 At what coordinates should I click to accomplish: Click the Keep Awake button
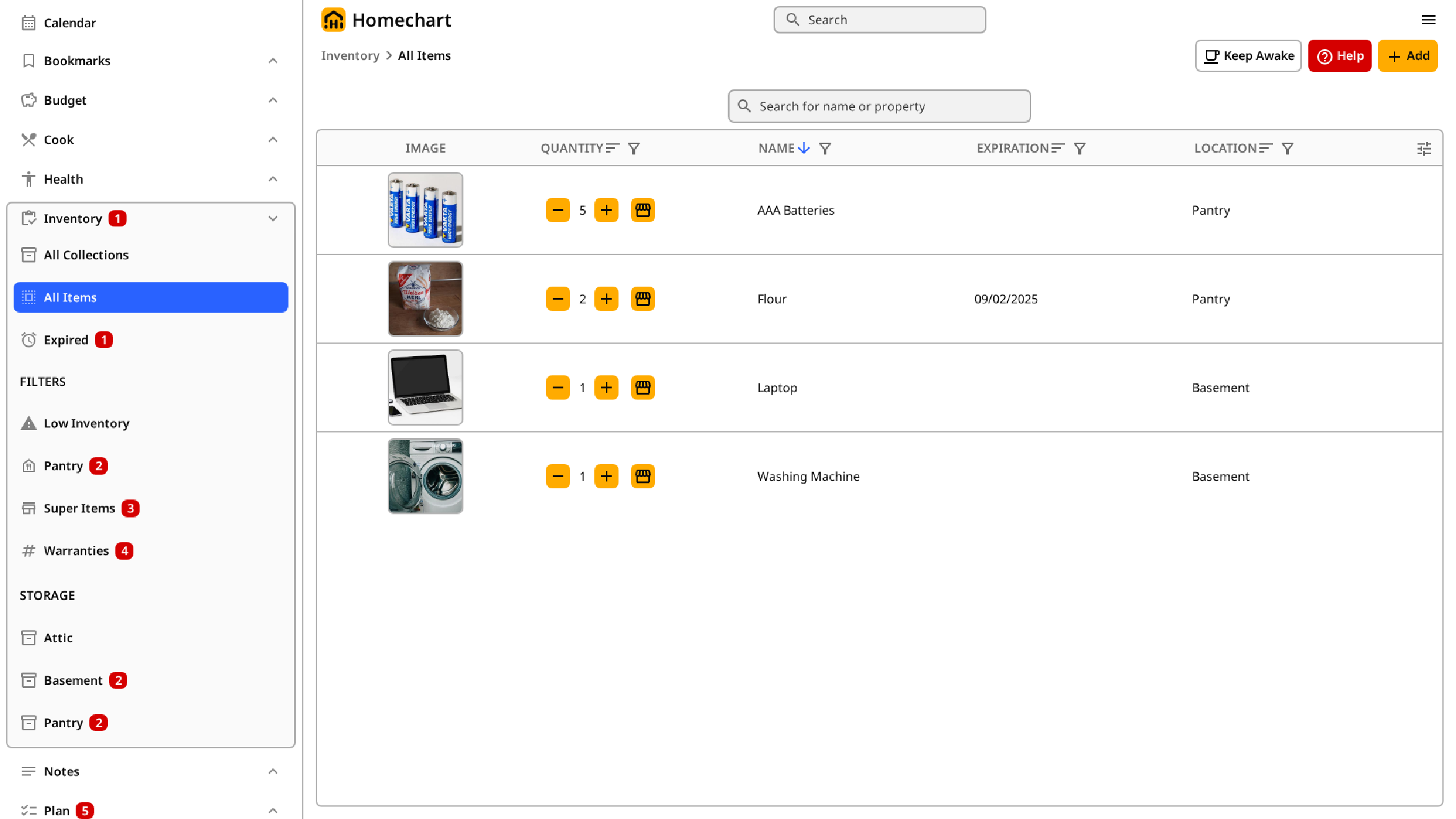(1247, 56)
